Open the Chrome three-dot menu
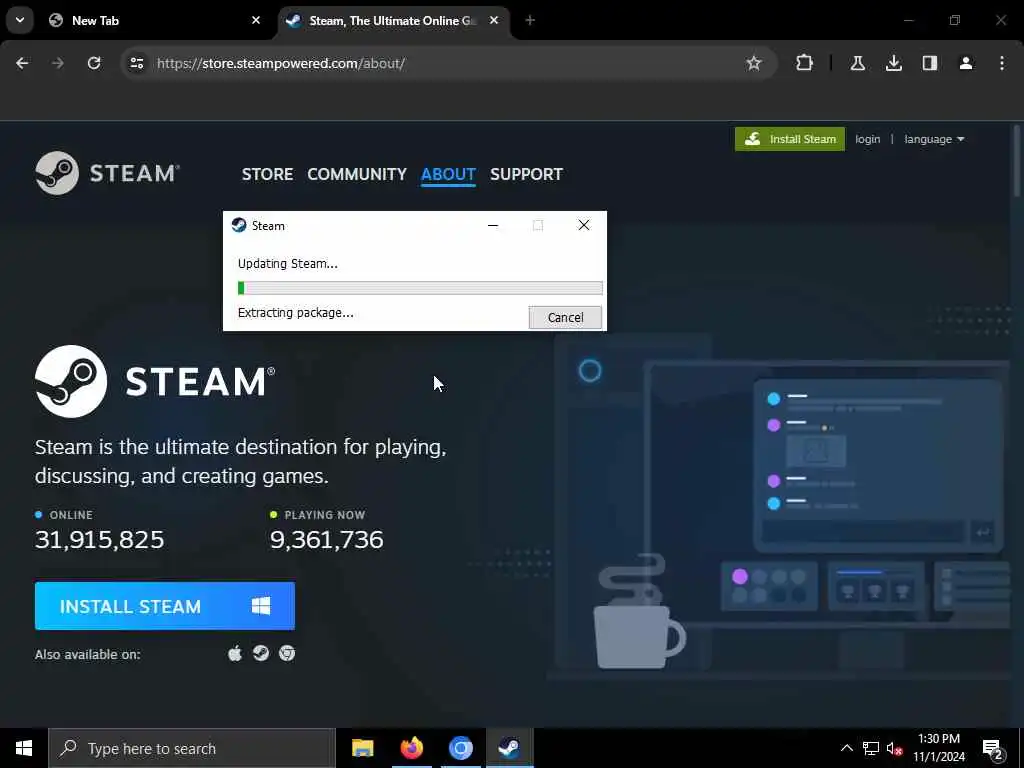 coord(1002,63)
